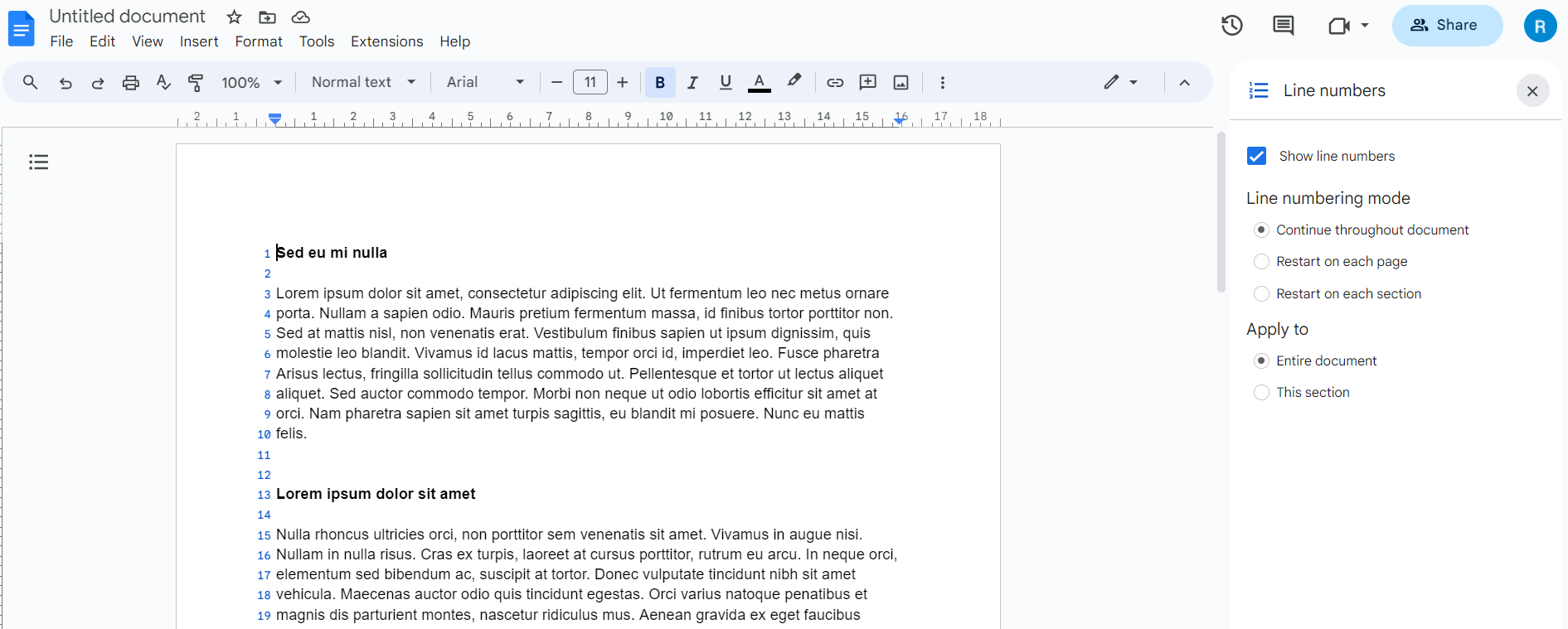Star the Untitled document
1568x629 pixels.
(x=235, y=17)
